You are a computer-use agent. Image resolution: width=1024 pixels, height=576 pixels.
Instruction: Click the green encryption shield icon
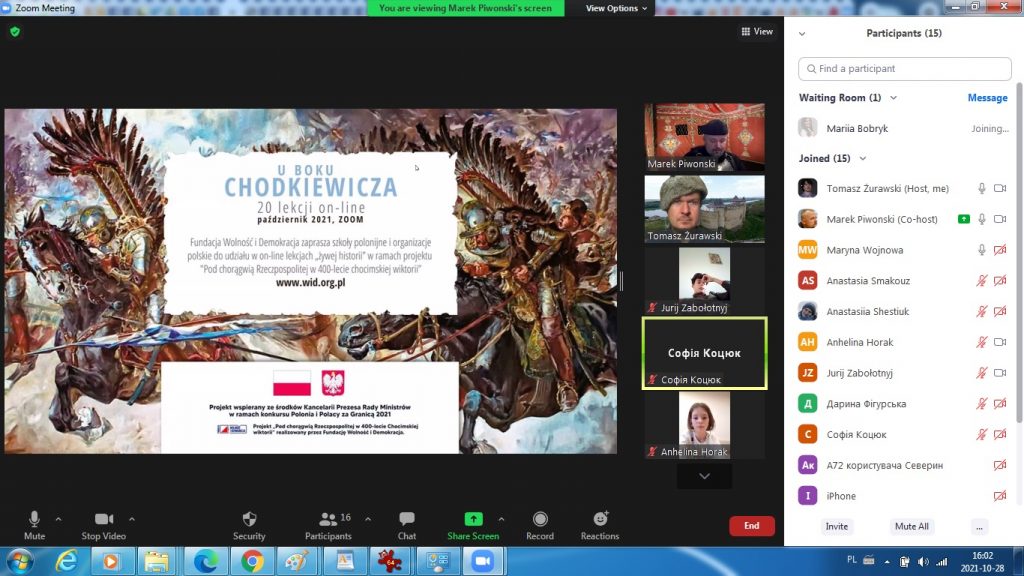[x=15, y=32]
